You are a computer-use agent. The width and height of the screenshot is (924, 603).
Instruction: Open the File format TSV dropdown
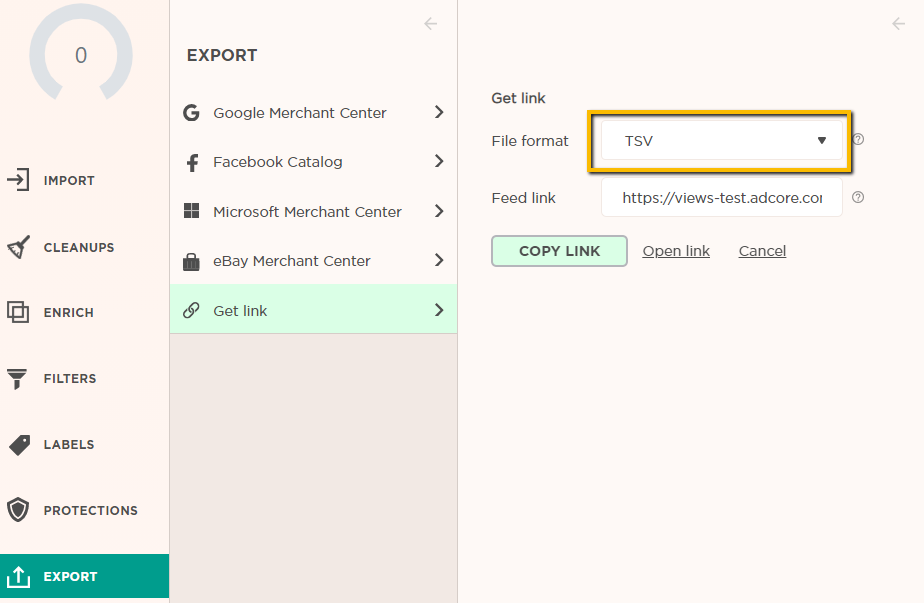pyautogui.click(x=720, y=141)
